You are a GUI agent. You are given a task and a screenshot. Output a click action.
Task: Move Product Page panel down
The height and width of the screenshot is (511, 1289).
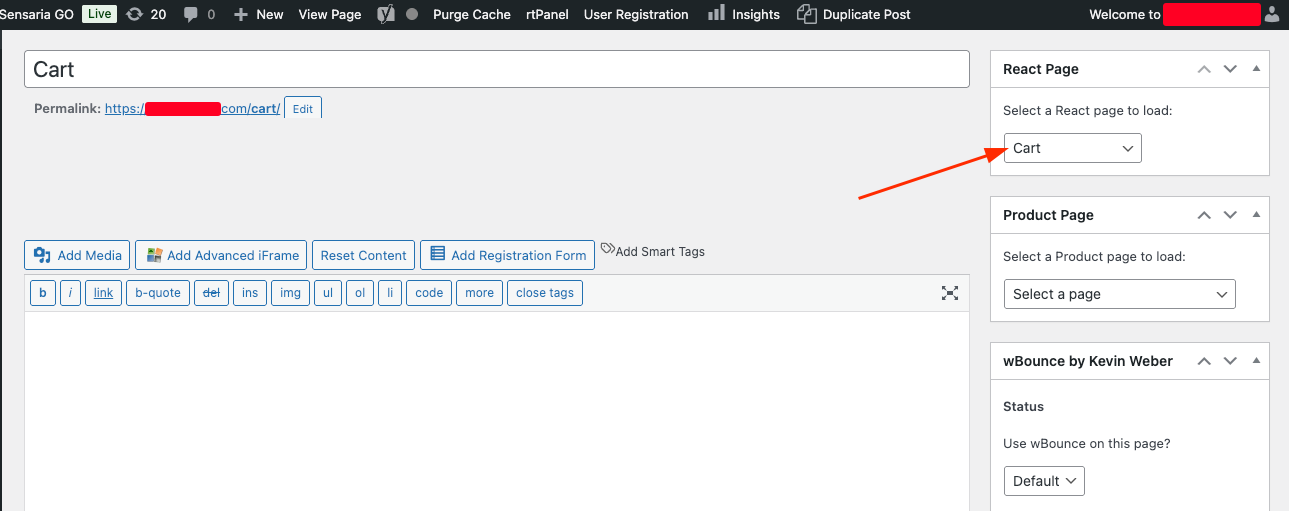(1230, 215)
